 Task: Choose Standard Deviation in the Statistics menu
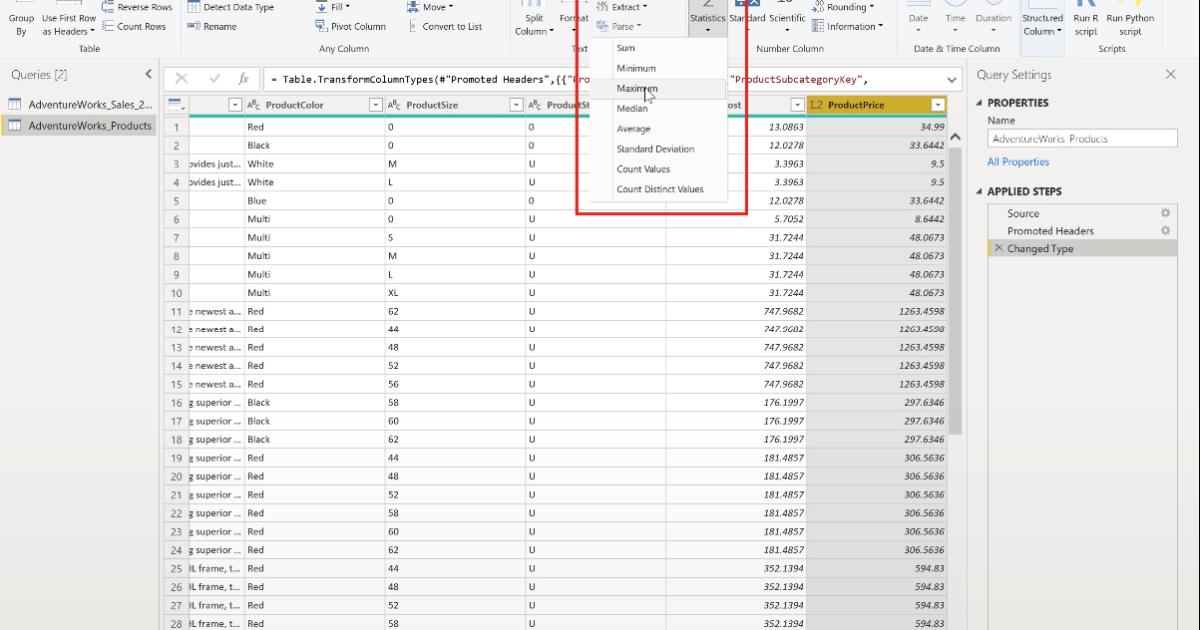click(x=656, y=149)
